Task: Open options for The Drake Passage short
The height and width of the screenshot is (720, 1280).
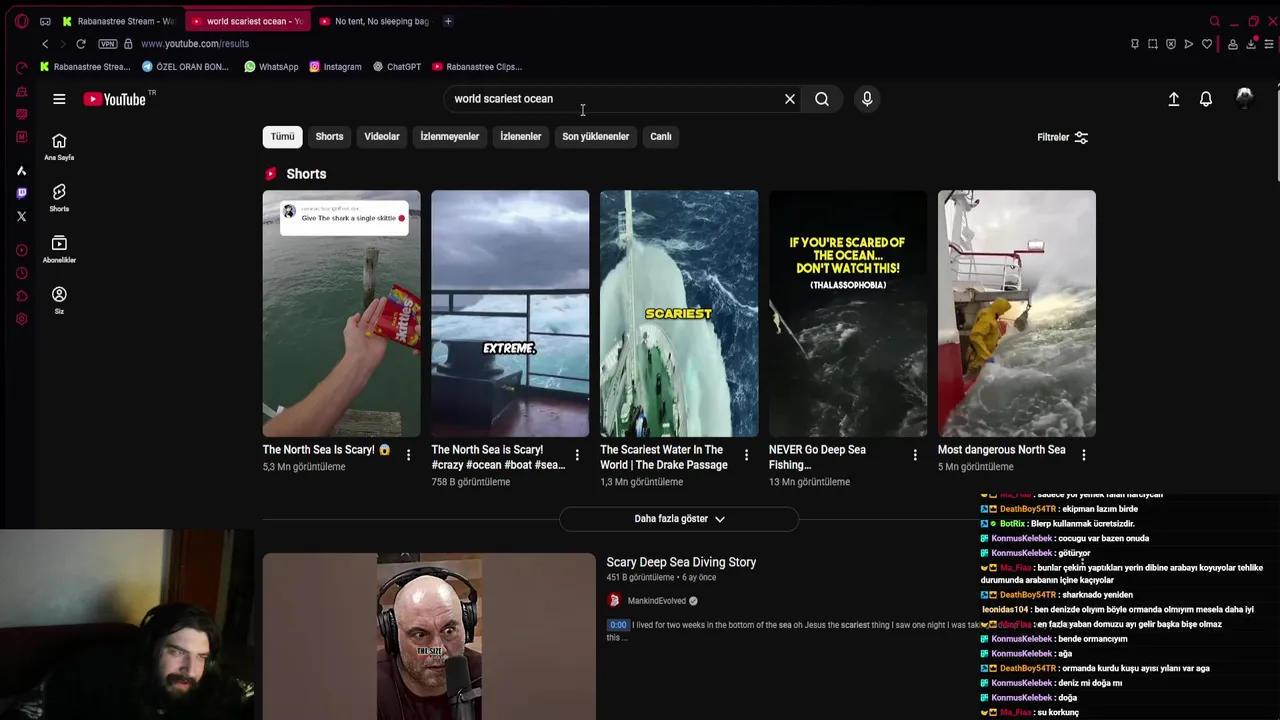Action: 746,455
